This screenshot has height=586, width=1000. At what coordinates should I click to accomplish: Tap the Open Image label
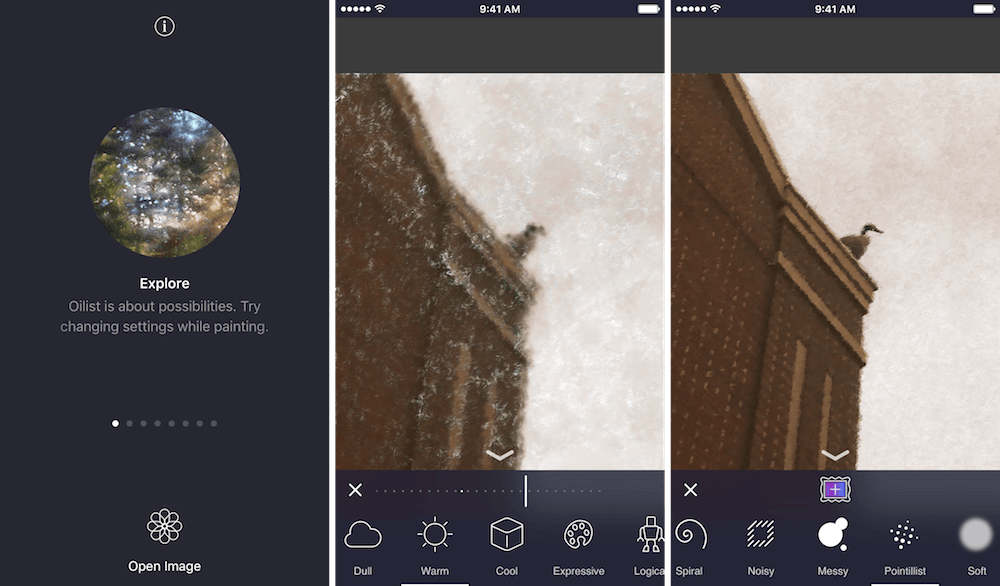(x=165, y=566)
